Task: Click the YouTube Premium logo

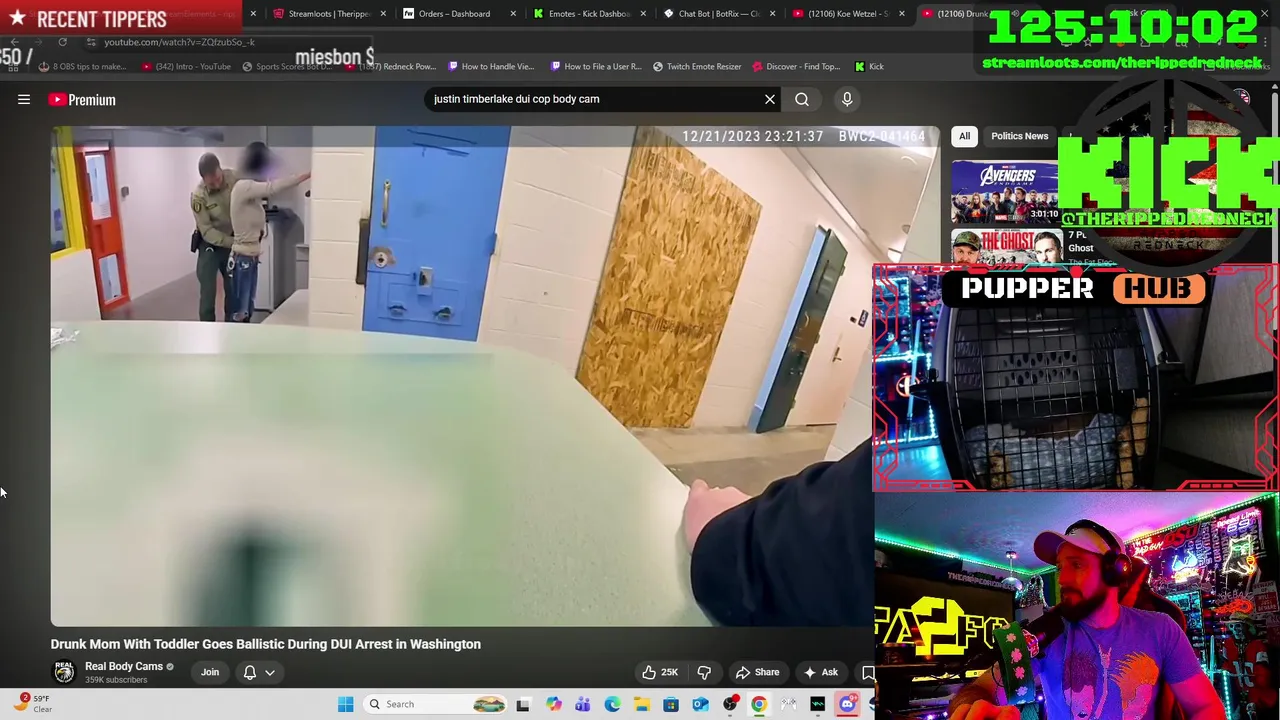Action: [x=82, y=99]
